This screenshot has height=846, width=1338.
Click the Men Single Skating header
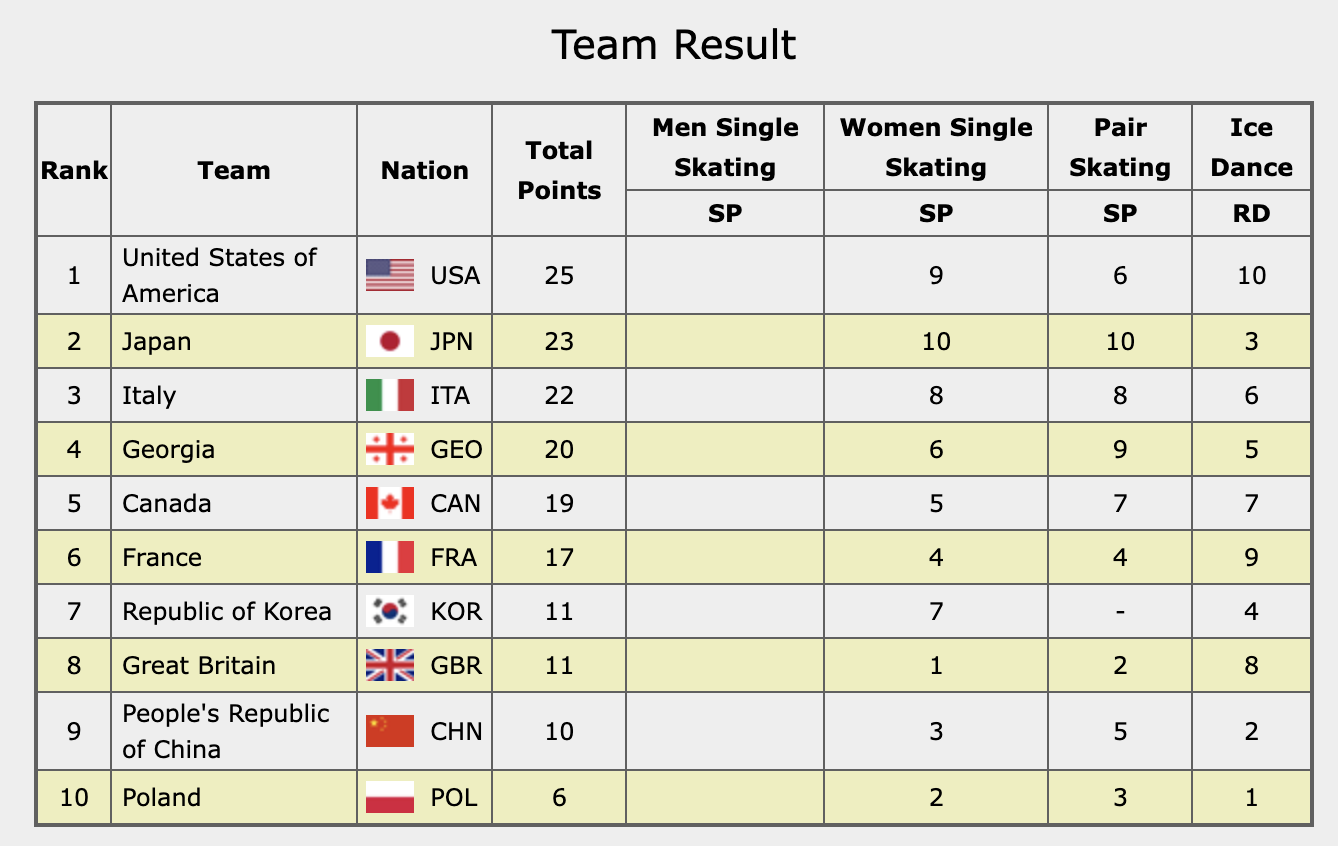point(725,147)
